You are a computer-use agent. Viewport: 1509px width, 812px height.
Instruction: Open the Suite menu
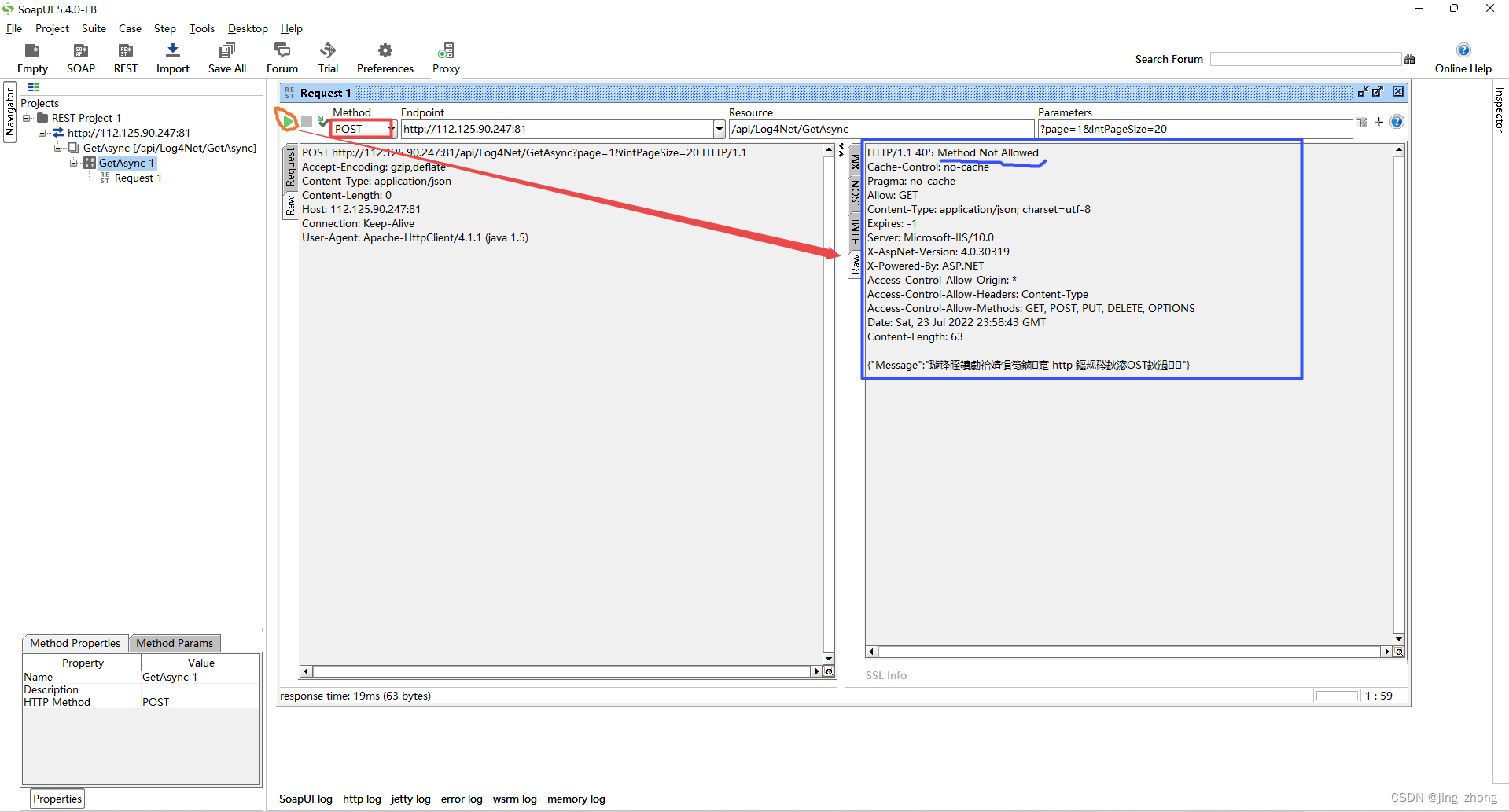94,28
